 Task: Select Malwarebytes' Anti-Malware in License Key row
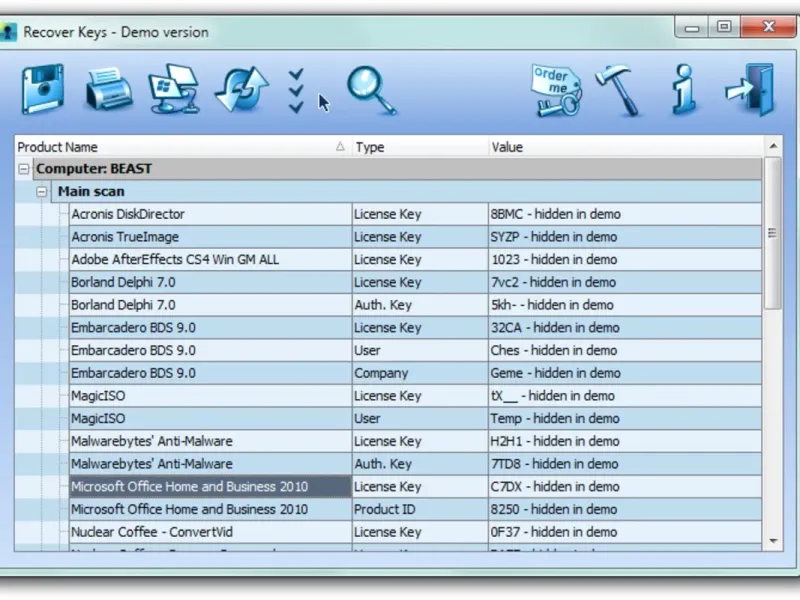(x=152, y=441)
